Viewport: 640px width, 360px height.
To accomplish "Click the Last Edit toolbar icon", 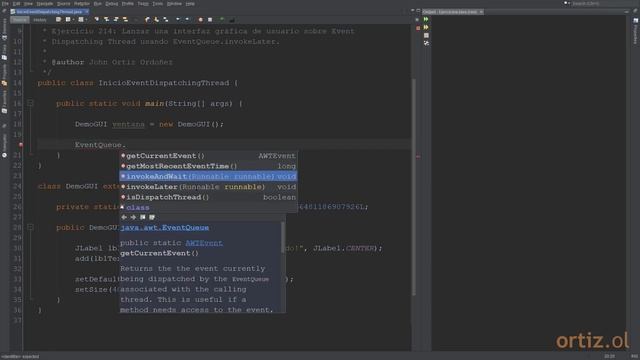I will click(x=58, y=20).
